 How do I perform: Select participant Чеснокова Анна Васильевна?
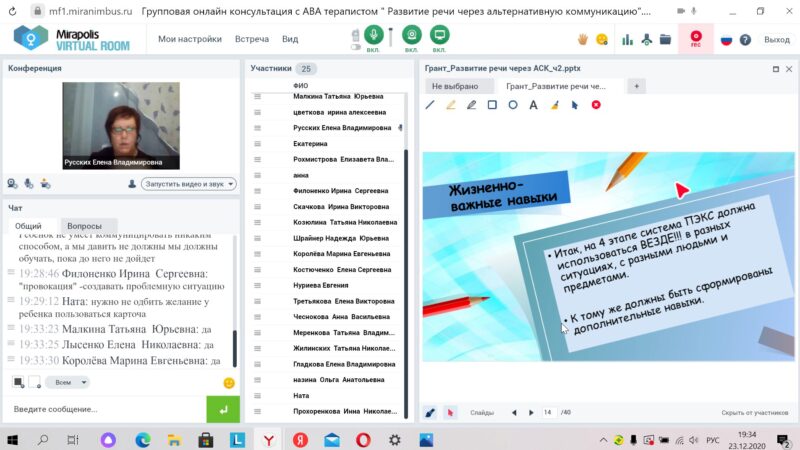(x=341, y=317)
